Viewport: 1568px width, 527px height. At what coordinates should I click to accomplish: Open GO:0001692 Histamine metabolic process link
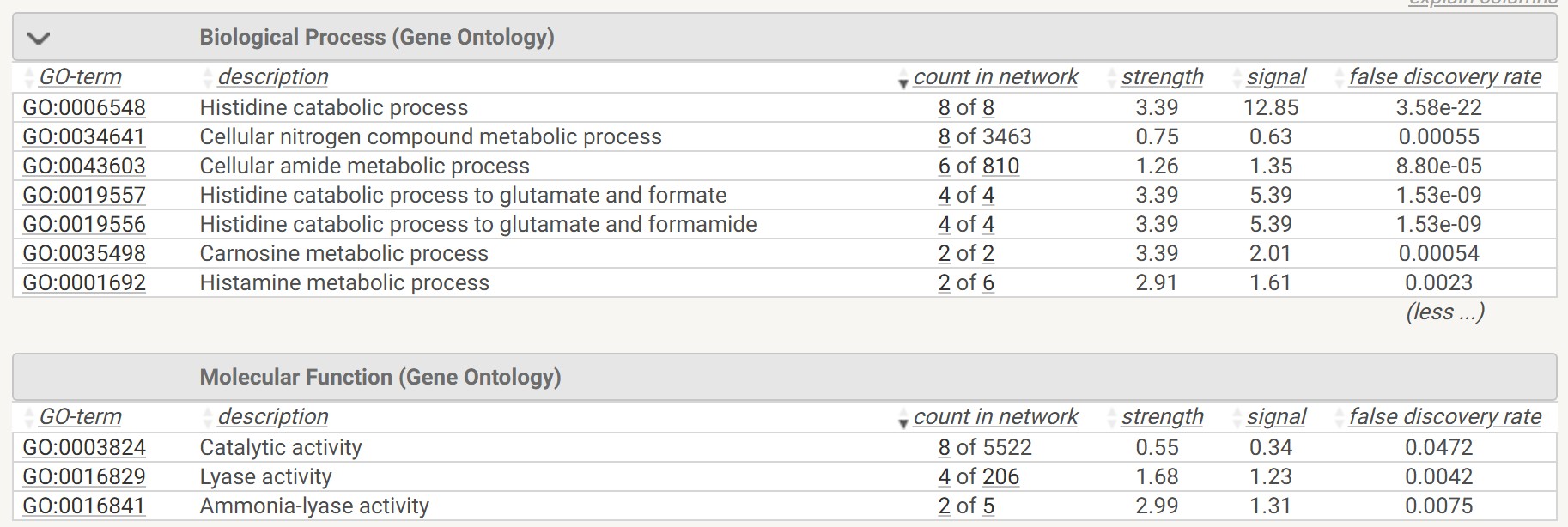tap(84, 282)
